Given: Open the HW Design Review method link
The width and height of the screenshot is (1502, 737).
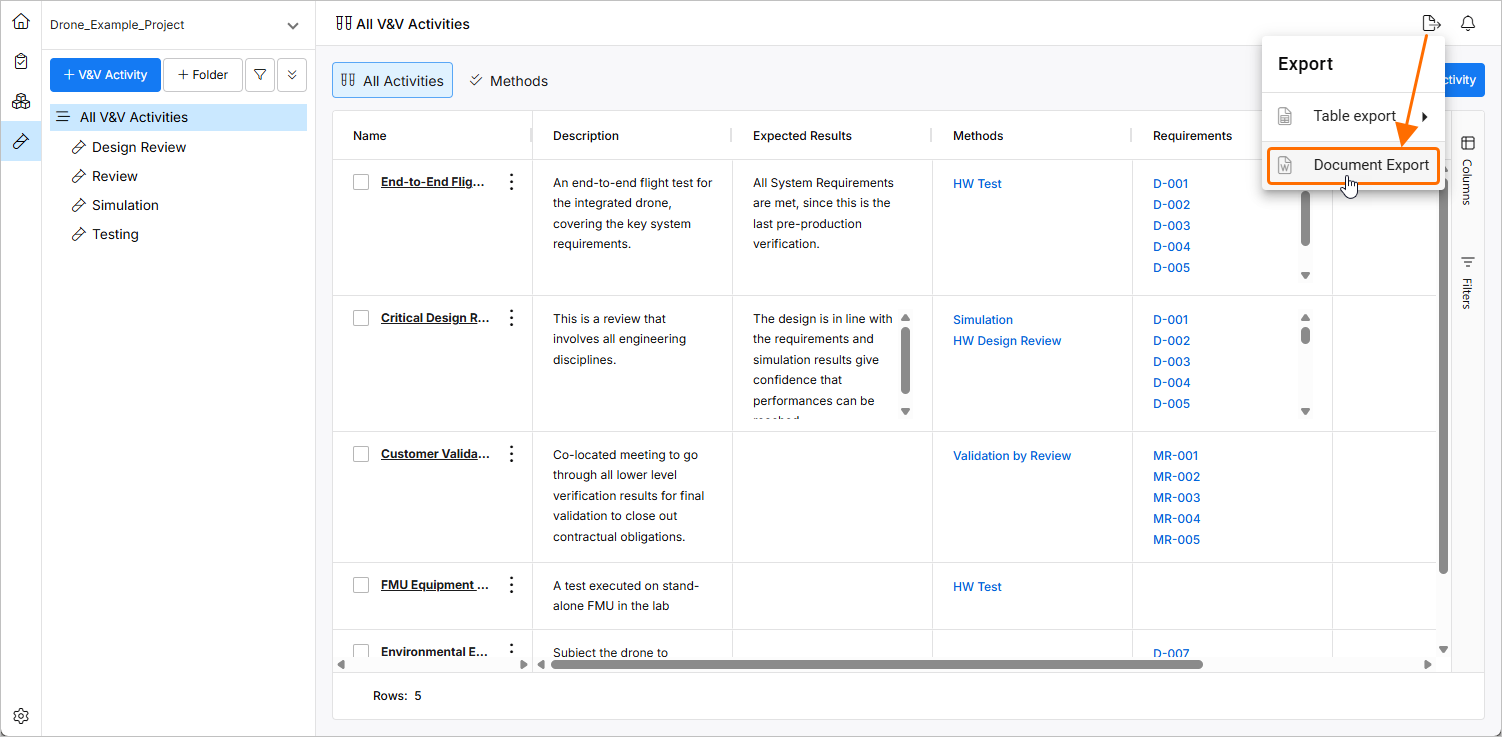Looking at the screenshot, I should click(x=1007, y=341).
